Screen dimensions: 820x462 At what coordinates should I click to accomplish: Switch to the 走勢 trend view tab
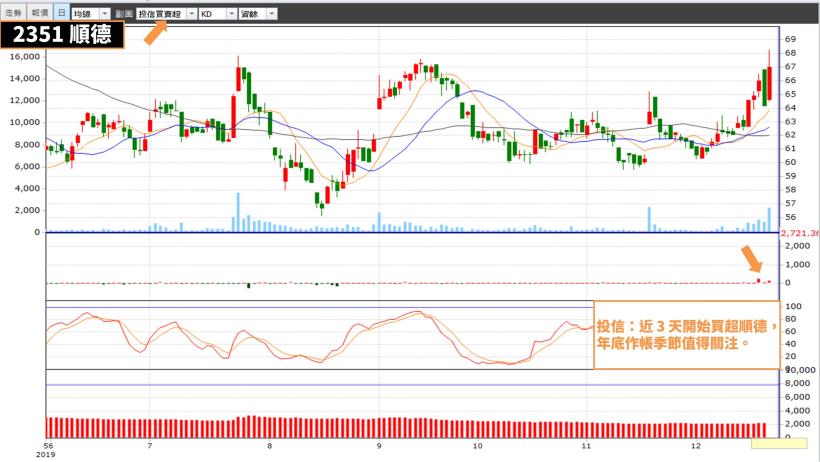(x=13, y=13)
